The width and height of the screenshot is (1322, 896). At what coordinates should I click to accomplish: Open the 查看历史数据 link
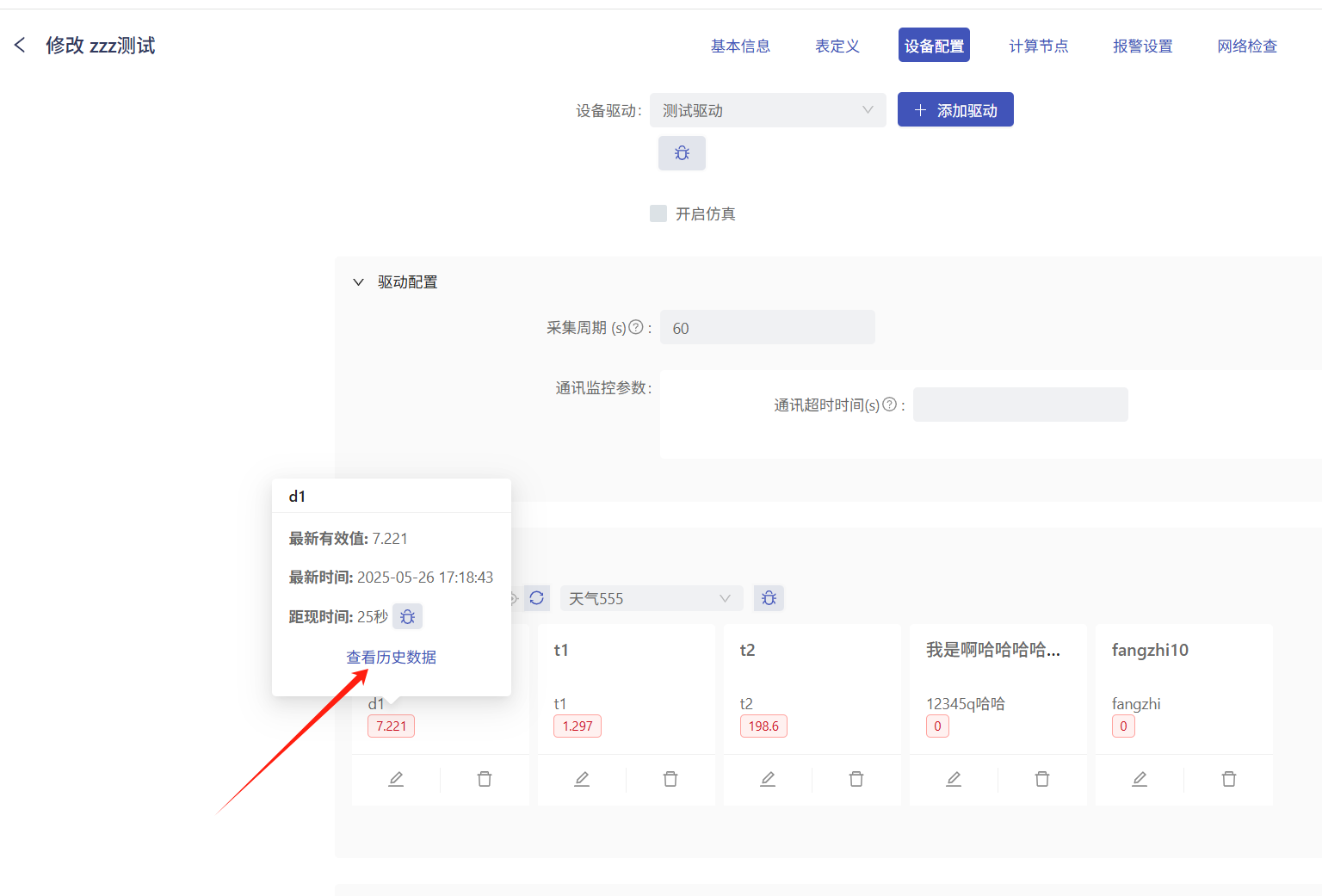392,657
